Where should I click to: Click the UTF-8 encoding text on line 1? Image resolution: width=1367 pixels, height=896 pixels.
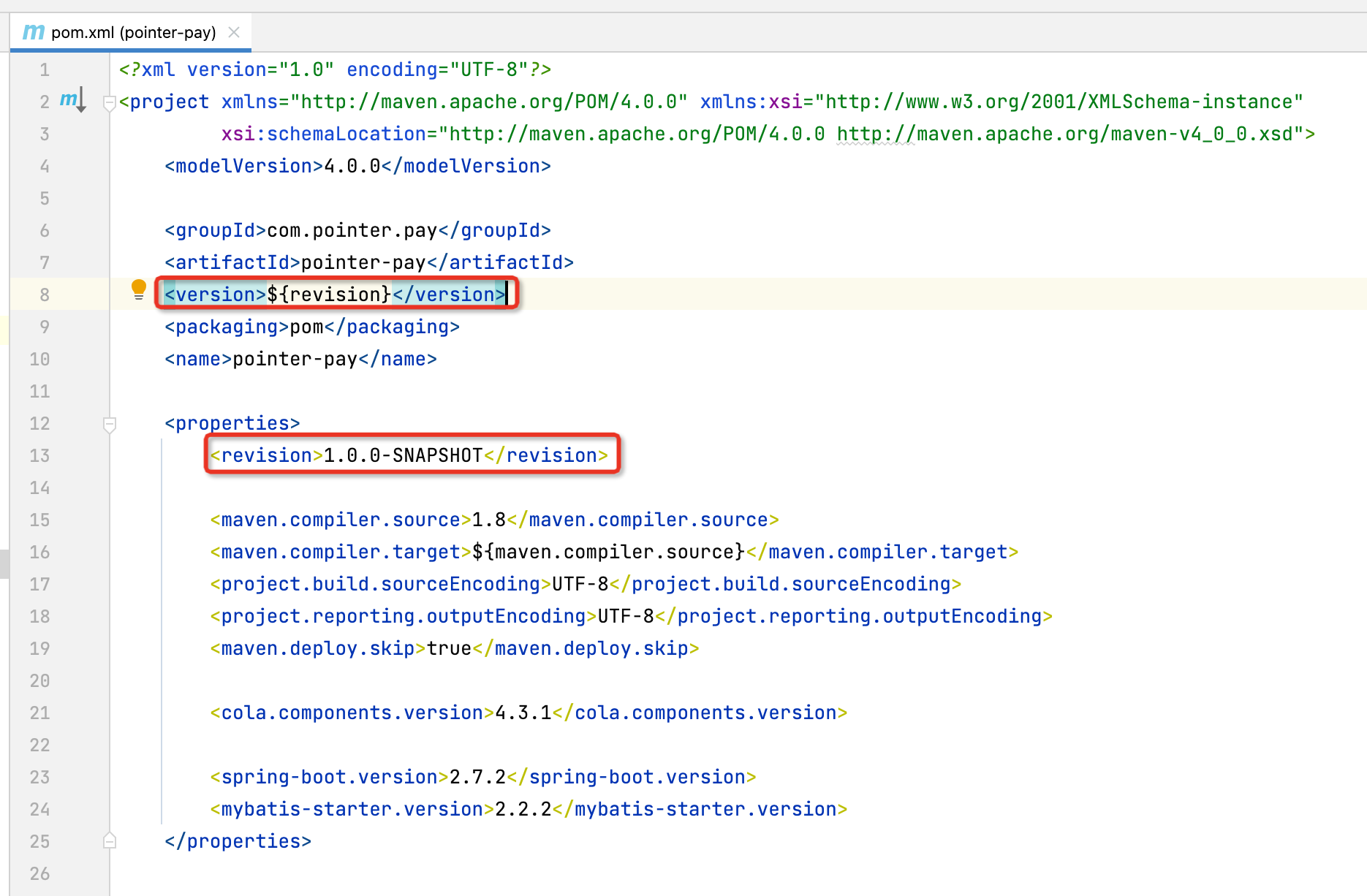(x=491, y=69)
